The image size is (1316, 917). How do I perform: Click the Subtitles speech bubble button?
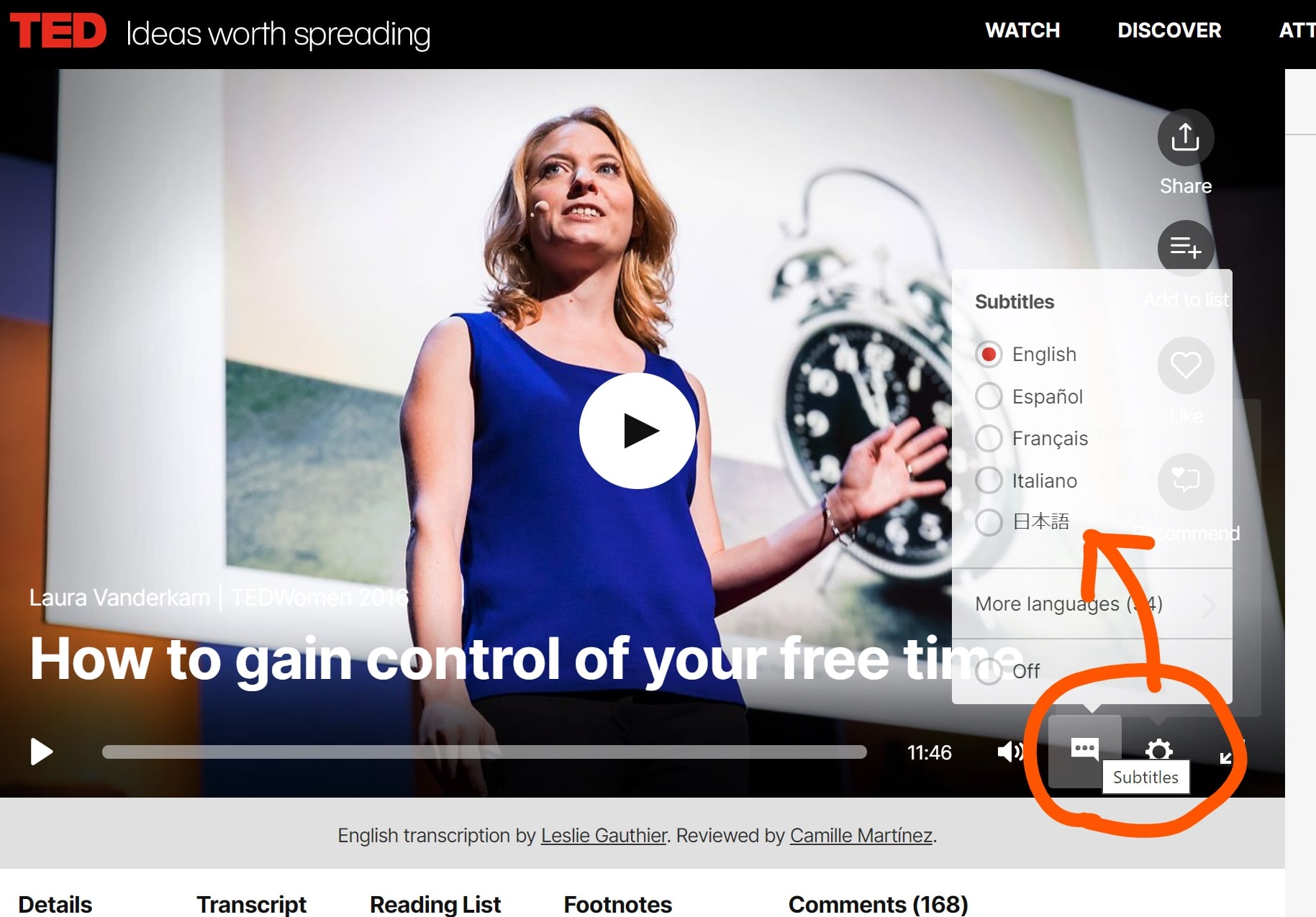click(x=1084, y=750)
